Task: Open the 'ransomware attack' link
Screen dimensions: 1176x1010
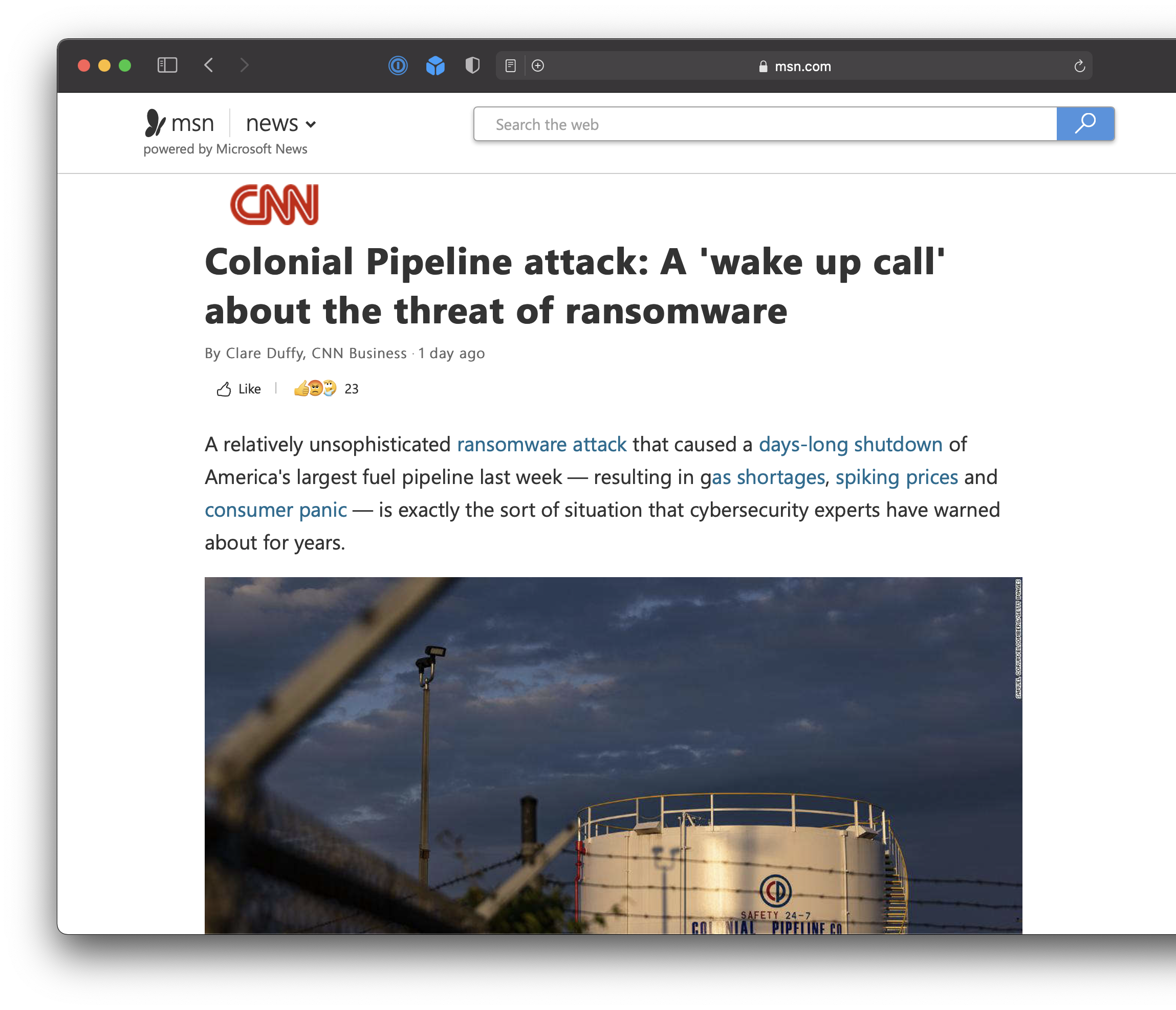Action: [541, 444]
